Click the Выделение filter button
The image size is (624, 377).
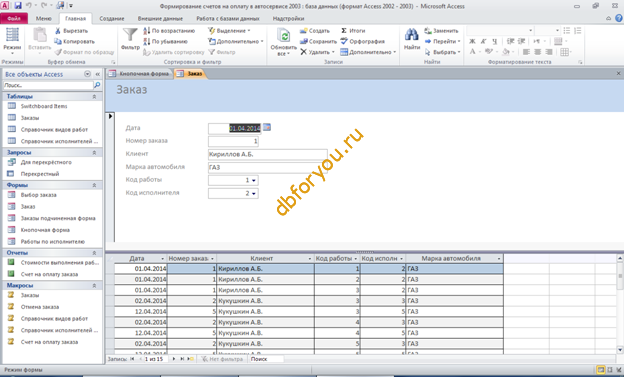click(x=230, y=31)
